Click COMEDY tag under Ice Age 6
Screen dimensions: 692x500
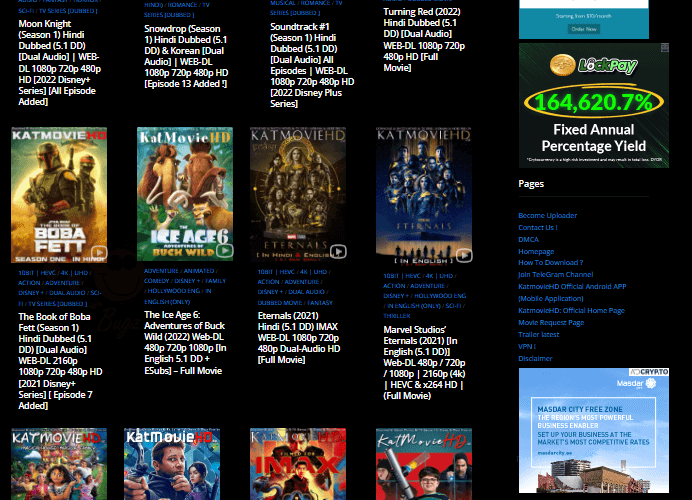pos(156,281)
